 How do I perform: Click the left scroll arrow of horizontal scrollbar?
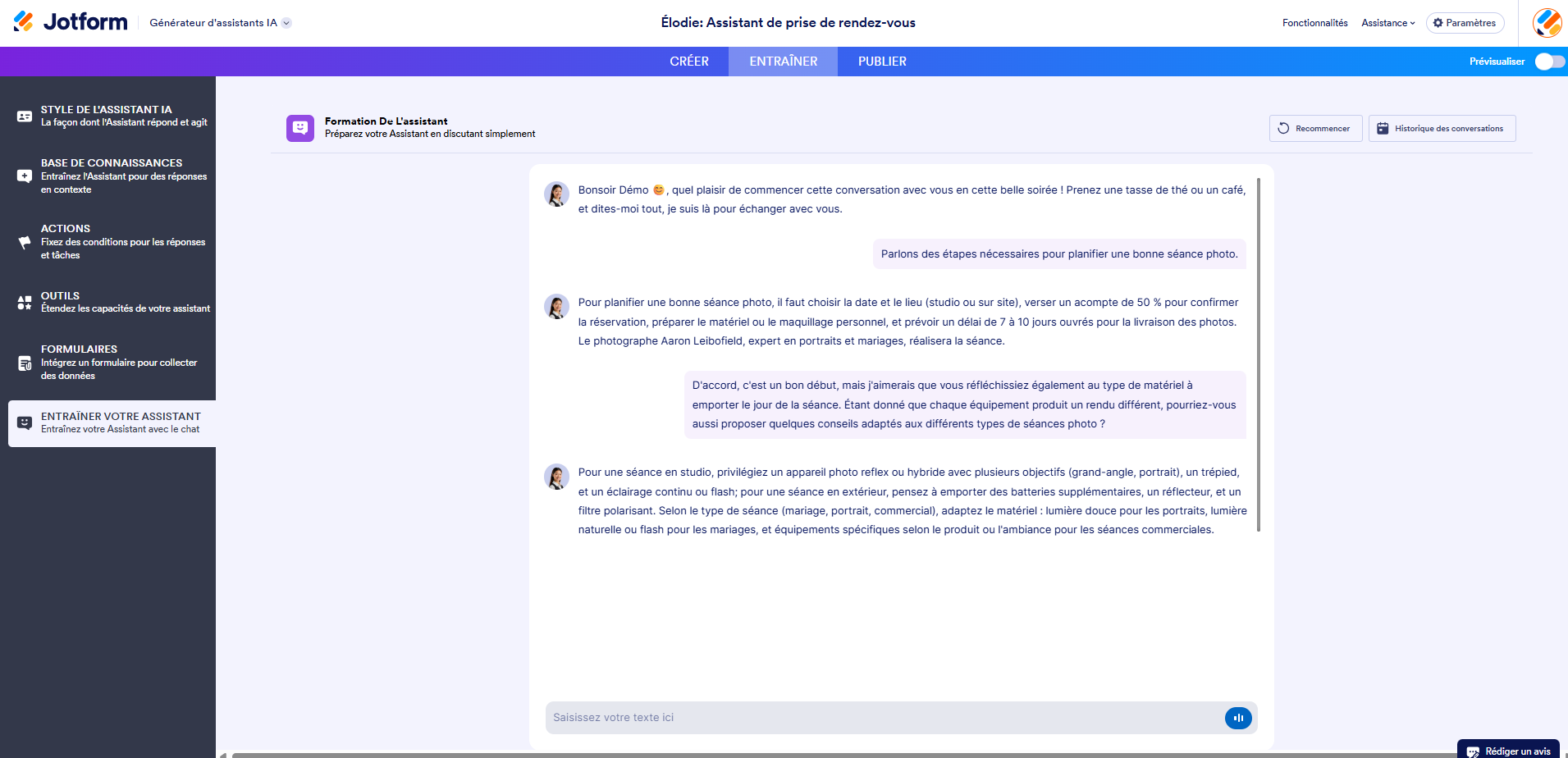click(222, 755)
